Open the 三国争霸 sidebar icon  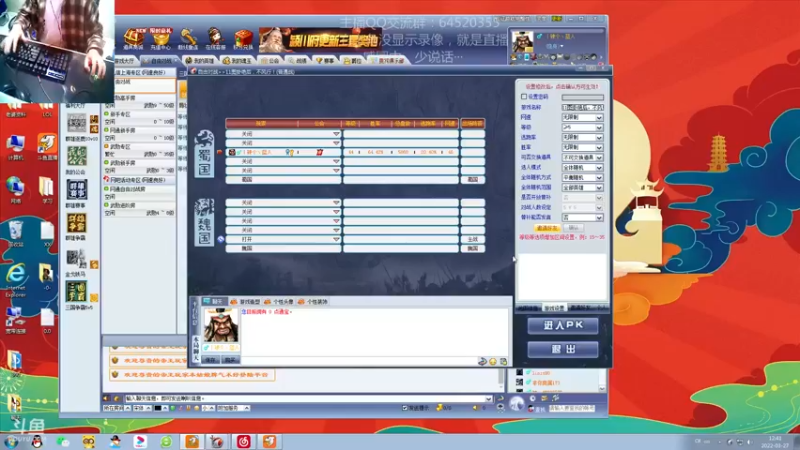(77, 292)
